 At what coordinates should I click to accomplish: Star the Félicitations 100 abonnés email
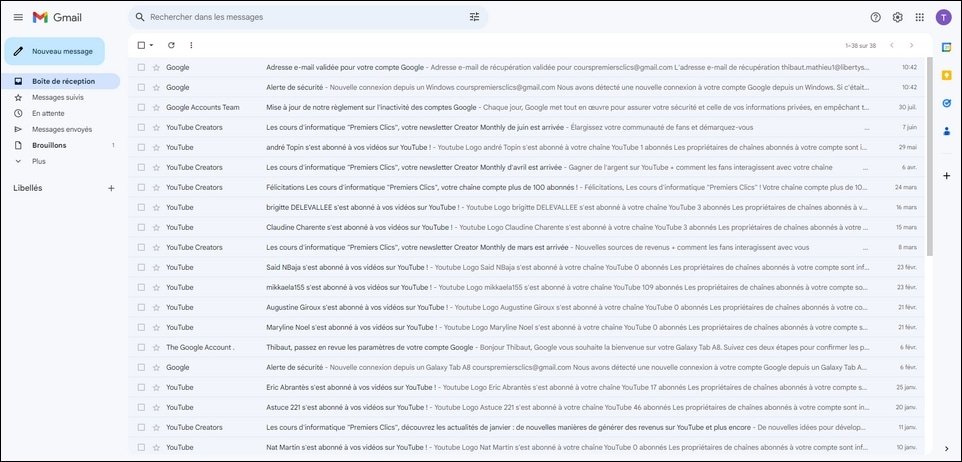click(x=156, y=187)
